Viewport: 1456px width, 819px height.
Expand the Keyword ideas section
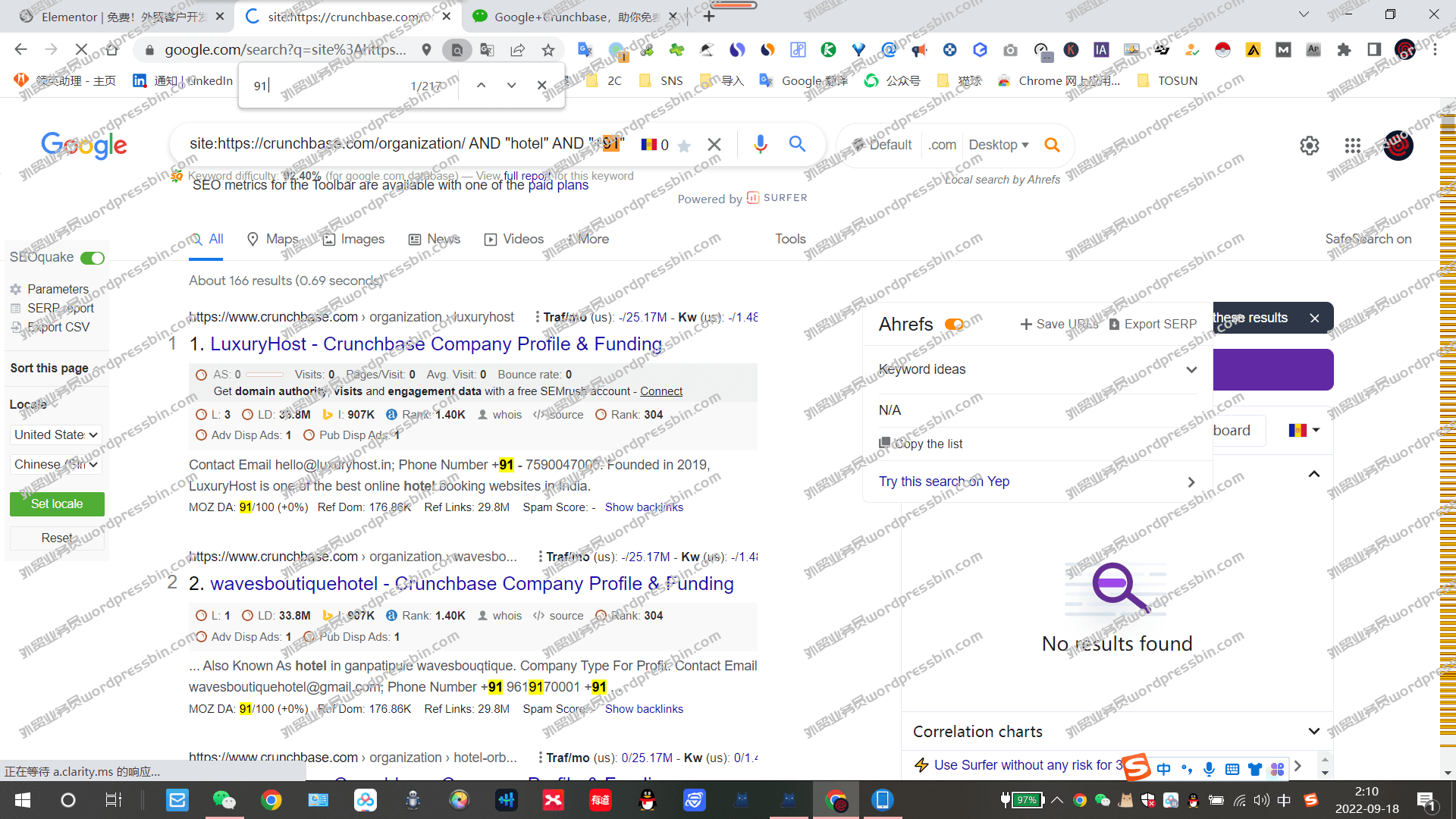1191,370
